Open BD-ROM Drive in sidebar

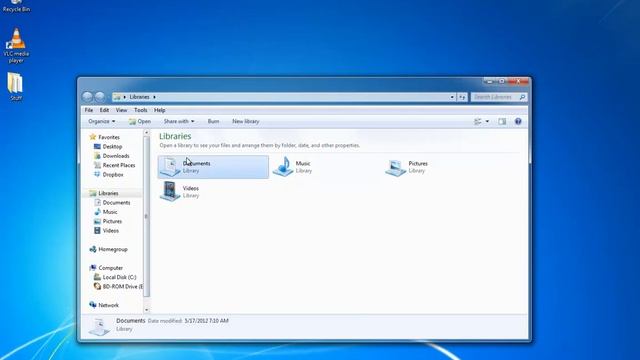pyautogui.click(x=118, y=287)
